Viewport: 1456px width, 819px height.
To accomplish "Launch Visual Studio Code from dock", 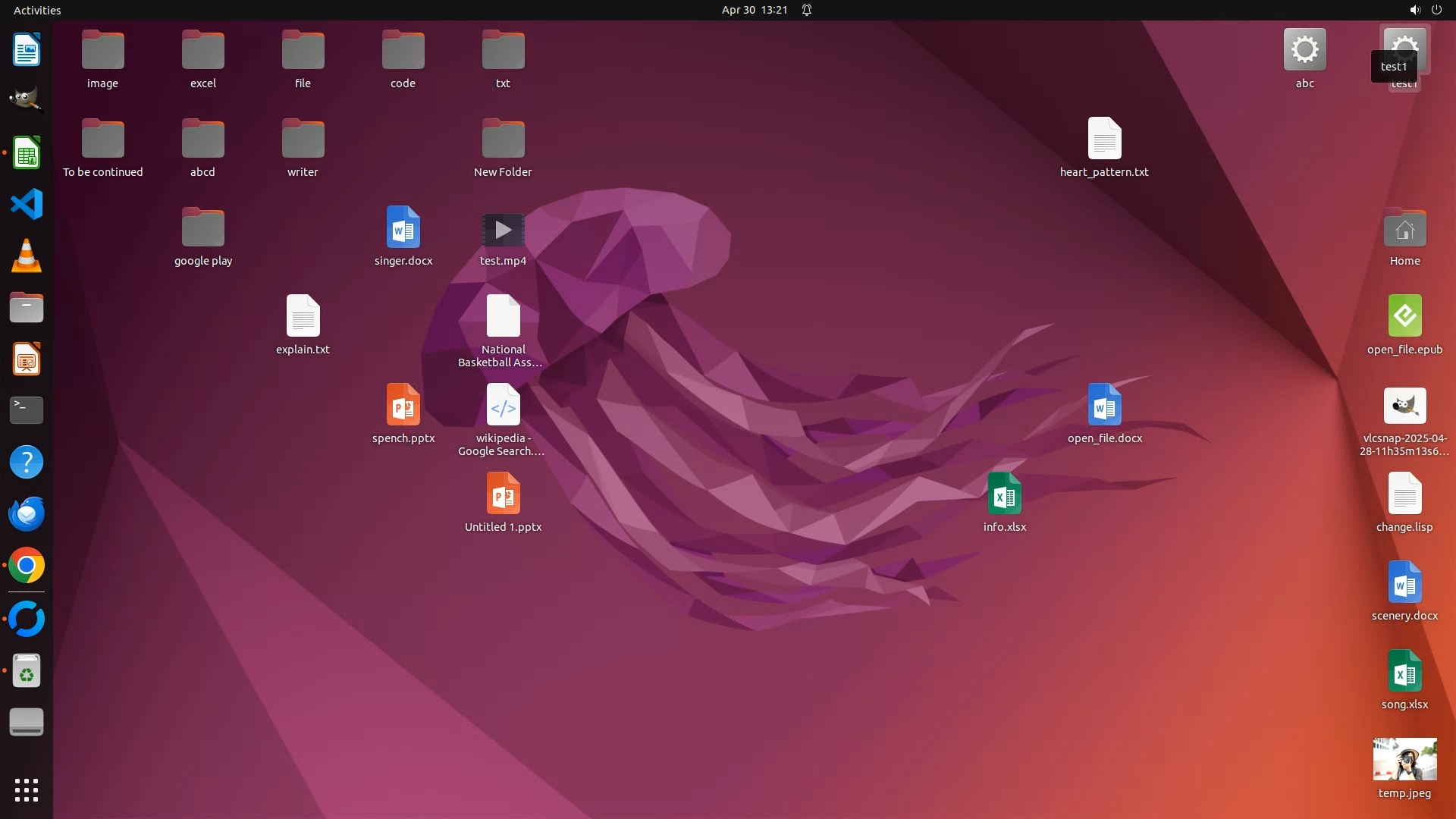I will tap(27, 204).
